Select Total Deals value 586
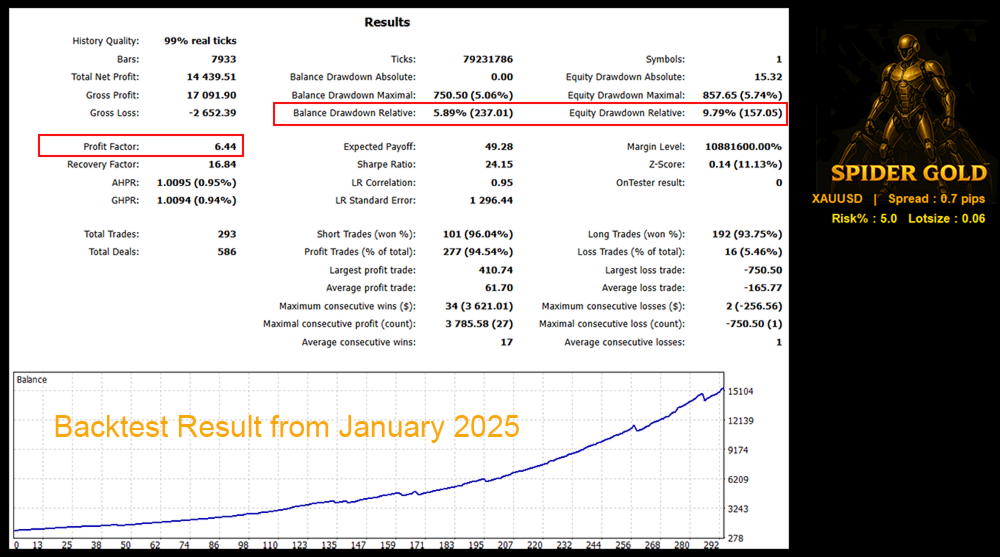 click(x=226, y=252)
